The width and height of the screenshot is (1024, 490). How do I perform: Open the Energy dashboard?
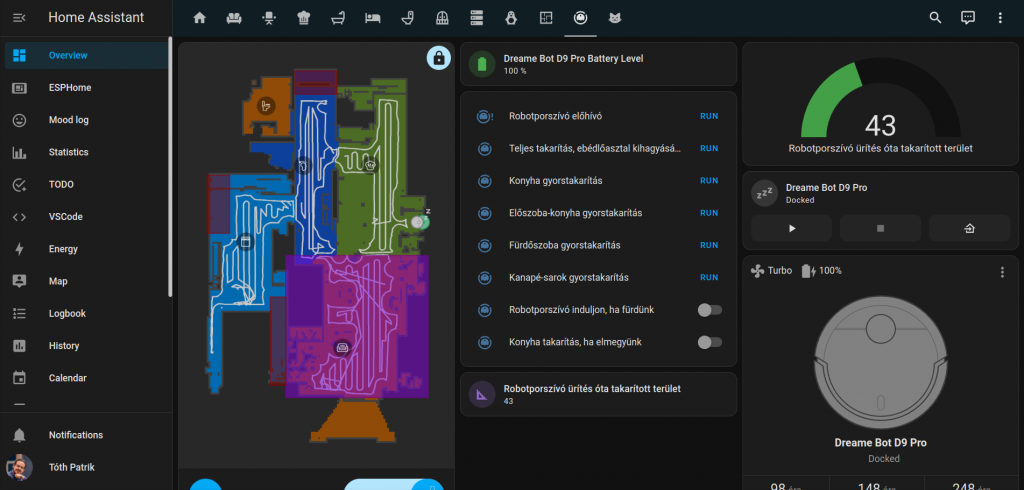tap(86, 249)
